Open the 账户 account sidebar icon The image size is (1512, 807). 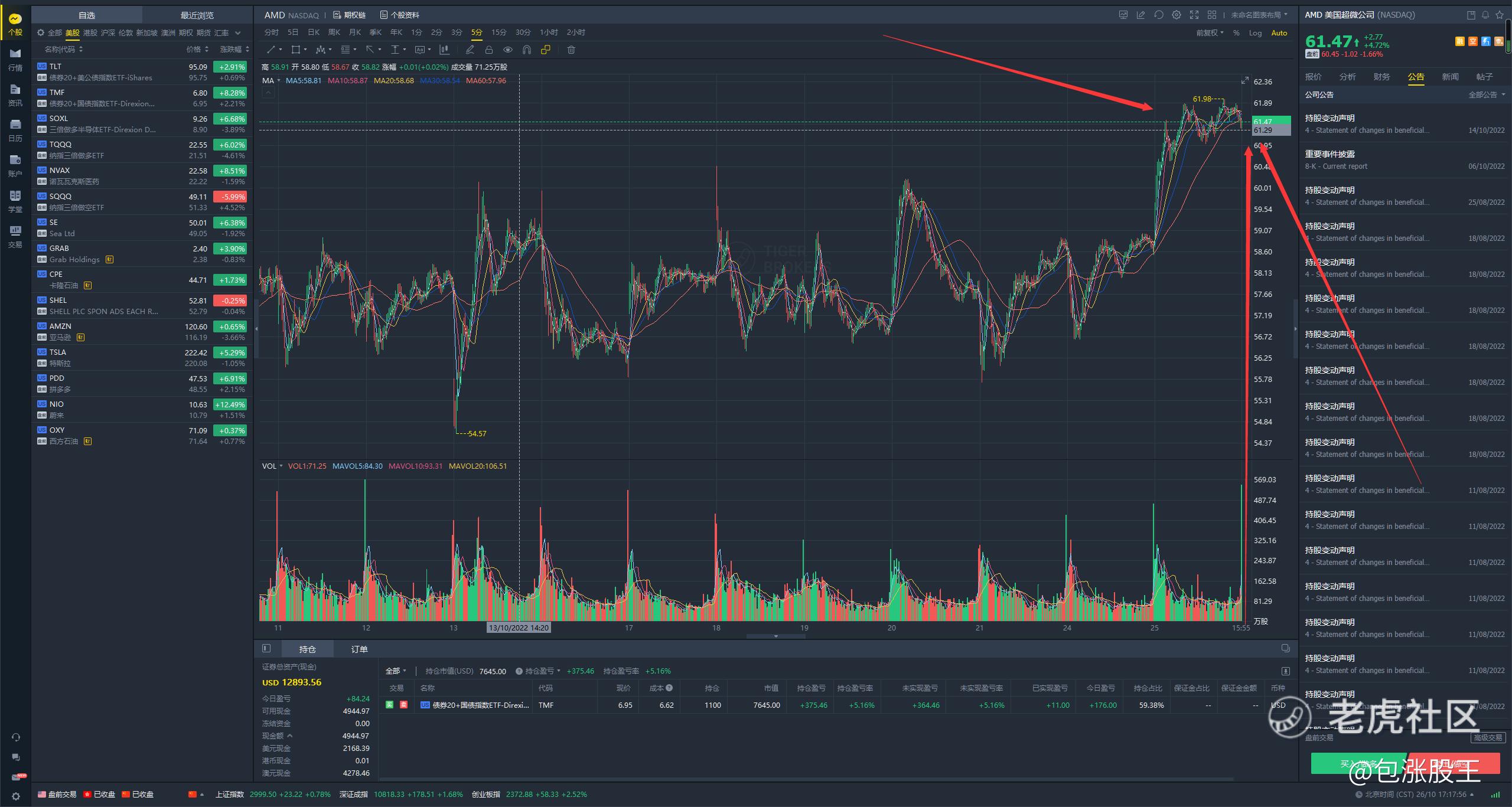point(15,165)
